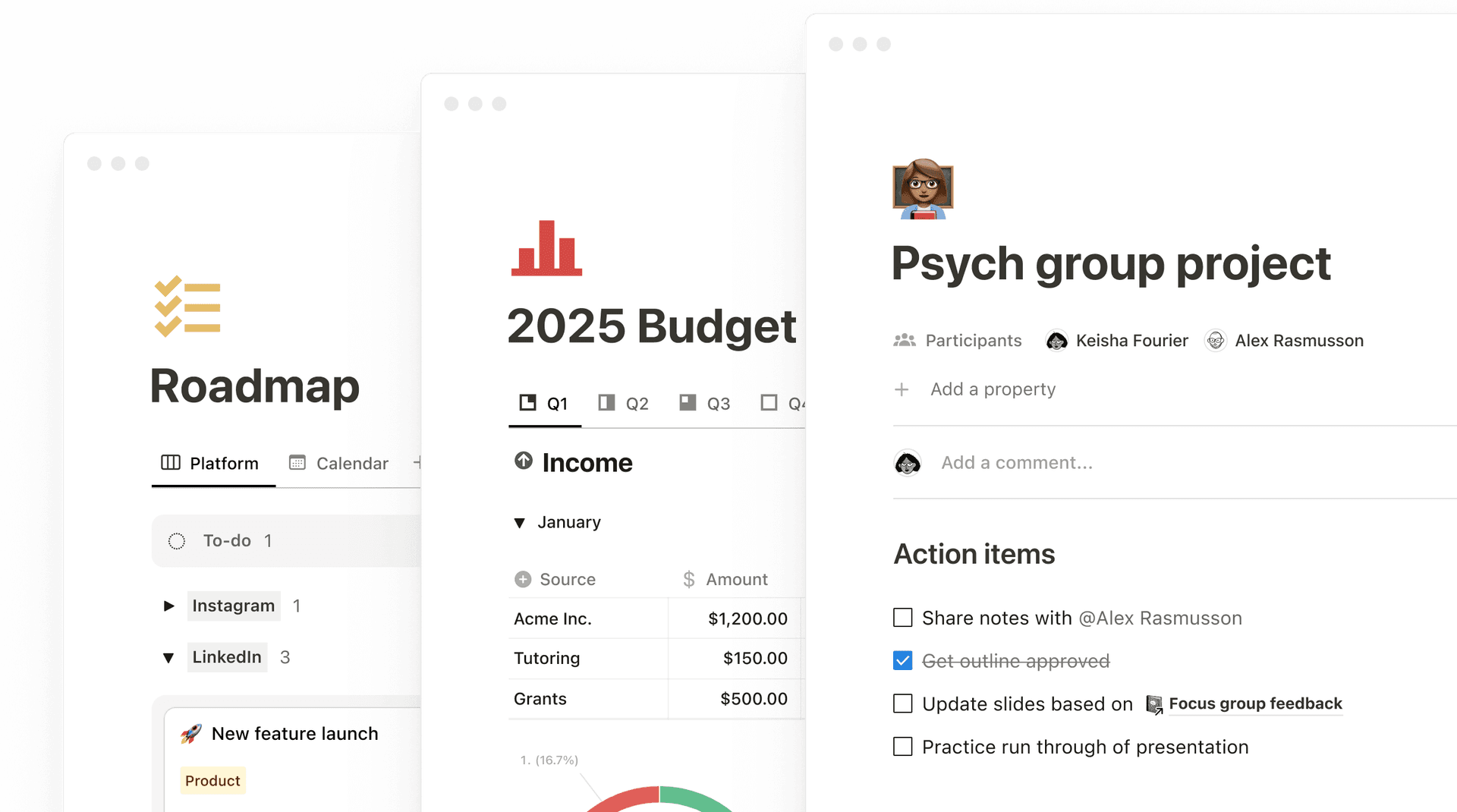1457x812 pixels.
Task: Collapse the LinkedIn group triangle
Action: pos(168,657)
